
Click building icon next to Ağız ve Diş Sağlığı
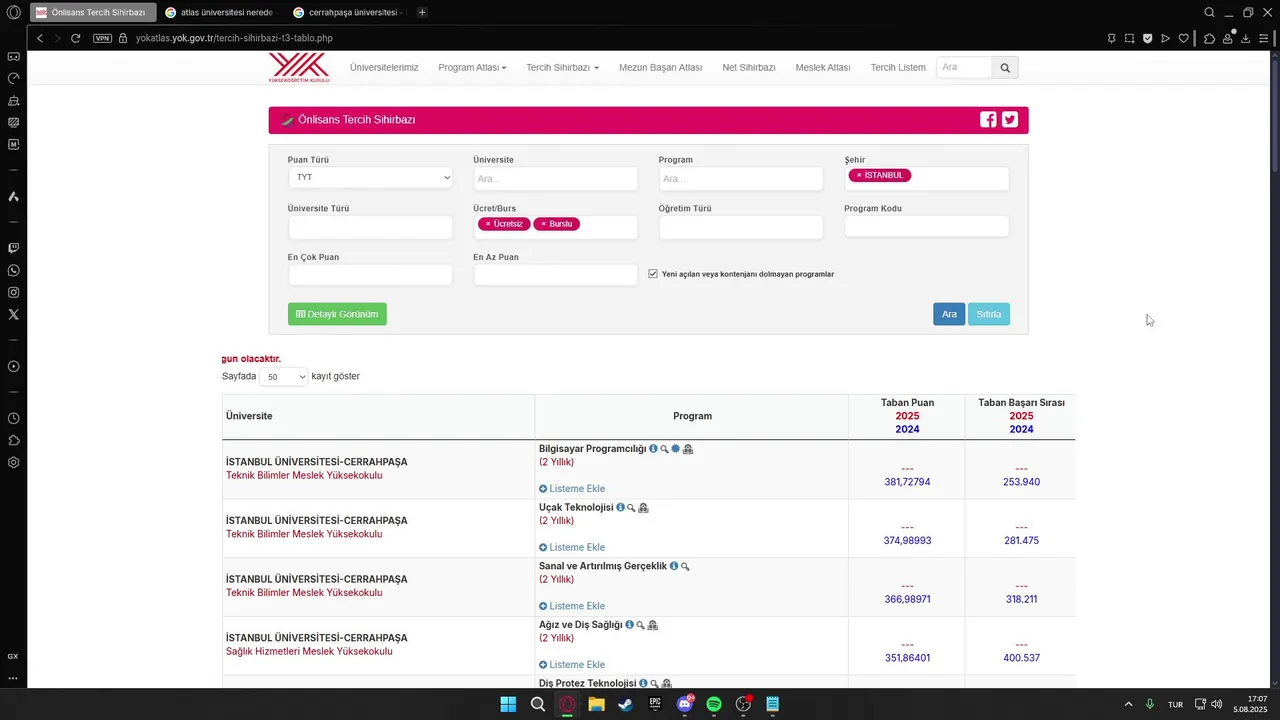pos(653,625)
